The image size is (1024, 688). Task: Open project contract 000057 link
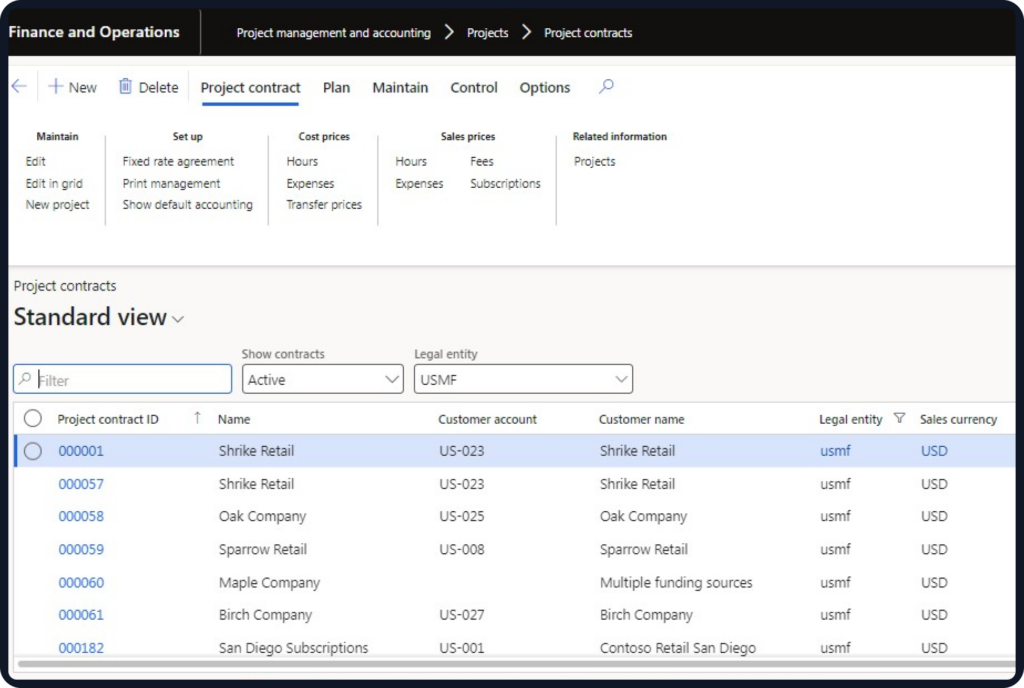(x=81, y=484)
